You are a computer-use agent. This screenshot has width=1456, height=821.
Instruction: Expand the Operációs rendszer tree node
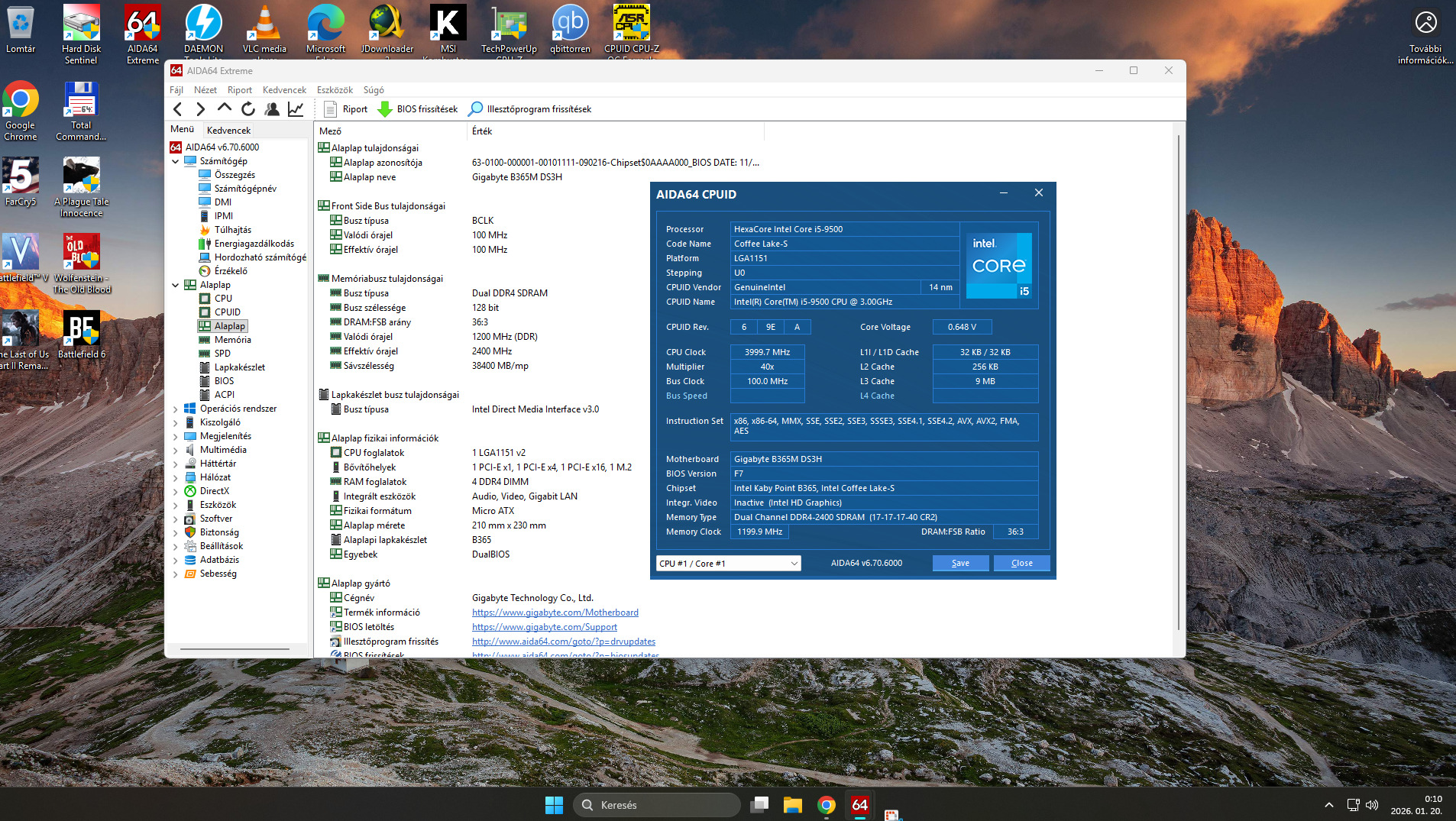point(176,409)
